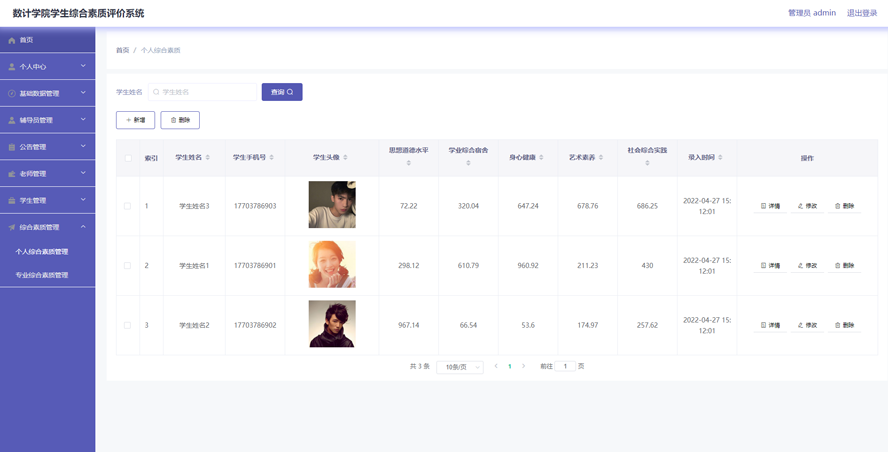Click the 学生姓名 search input field
The image size is (888, 452).
click(x=204, y=92)
